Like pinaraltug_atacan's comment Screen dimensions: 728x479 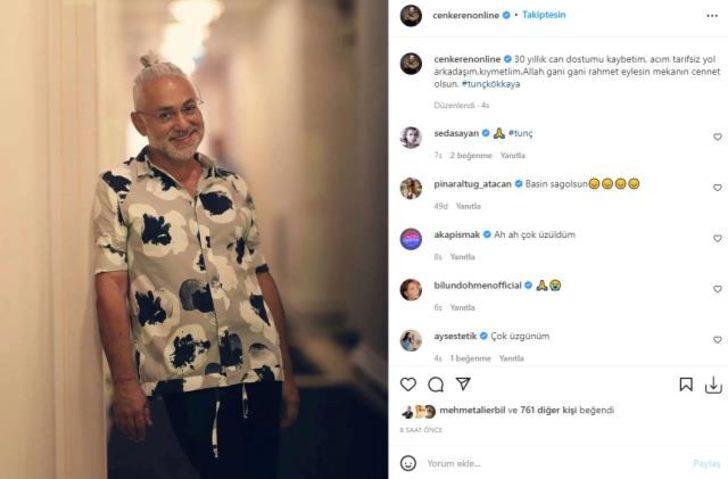coord(717,188)
